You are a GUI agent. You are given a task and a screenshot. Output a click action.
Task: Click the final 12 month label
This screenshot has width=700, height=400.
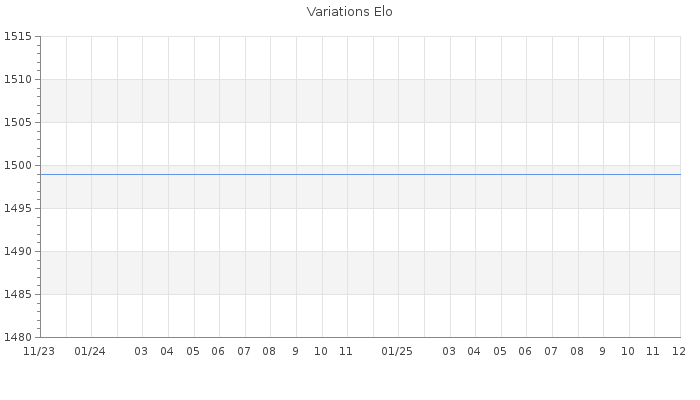678,352
